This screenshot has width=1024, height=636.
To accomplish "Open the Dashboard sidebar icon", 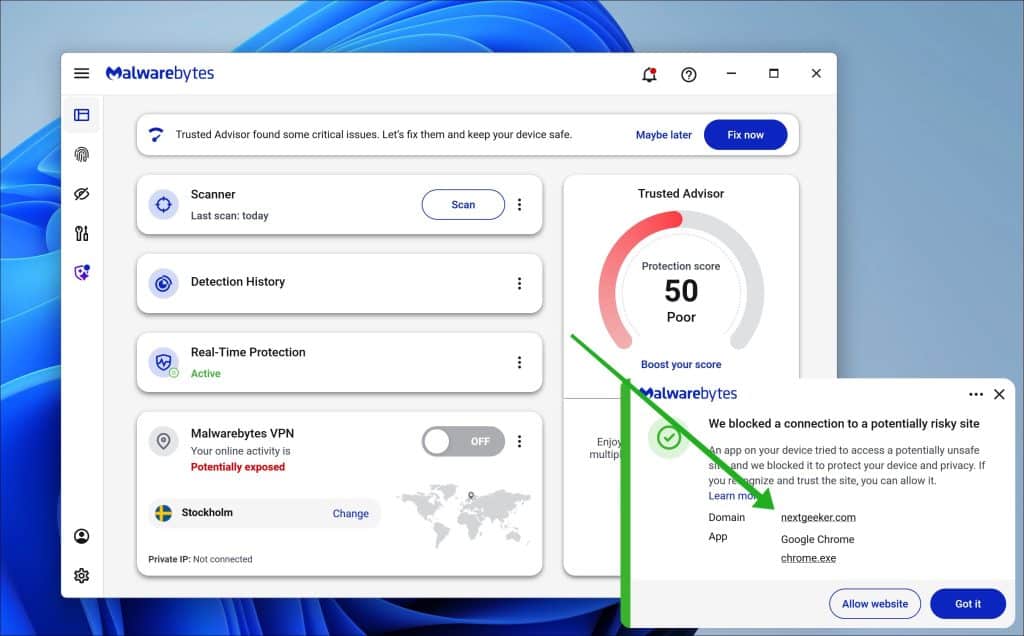I will 82,114.
